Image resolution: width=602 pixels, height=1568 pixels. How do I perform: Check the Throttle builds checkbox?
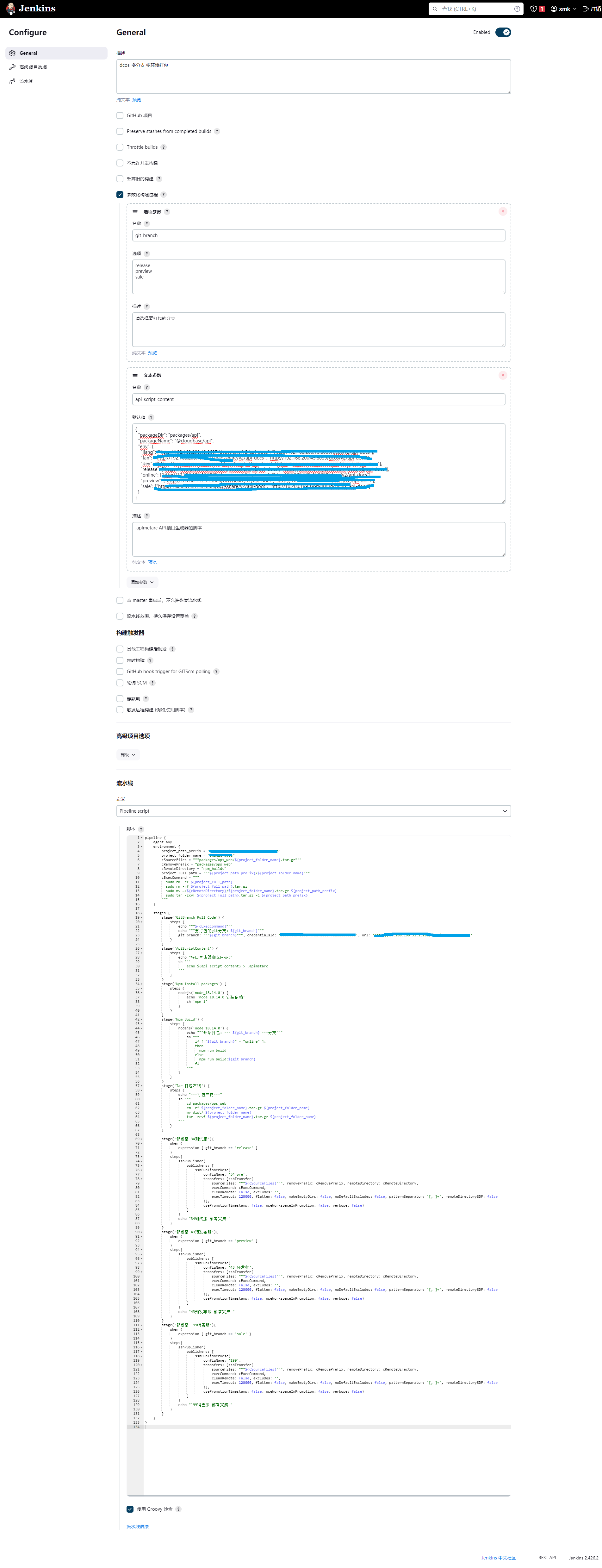pos(120,147)
